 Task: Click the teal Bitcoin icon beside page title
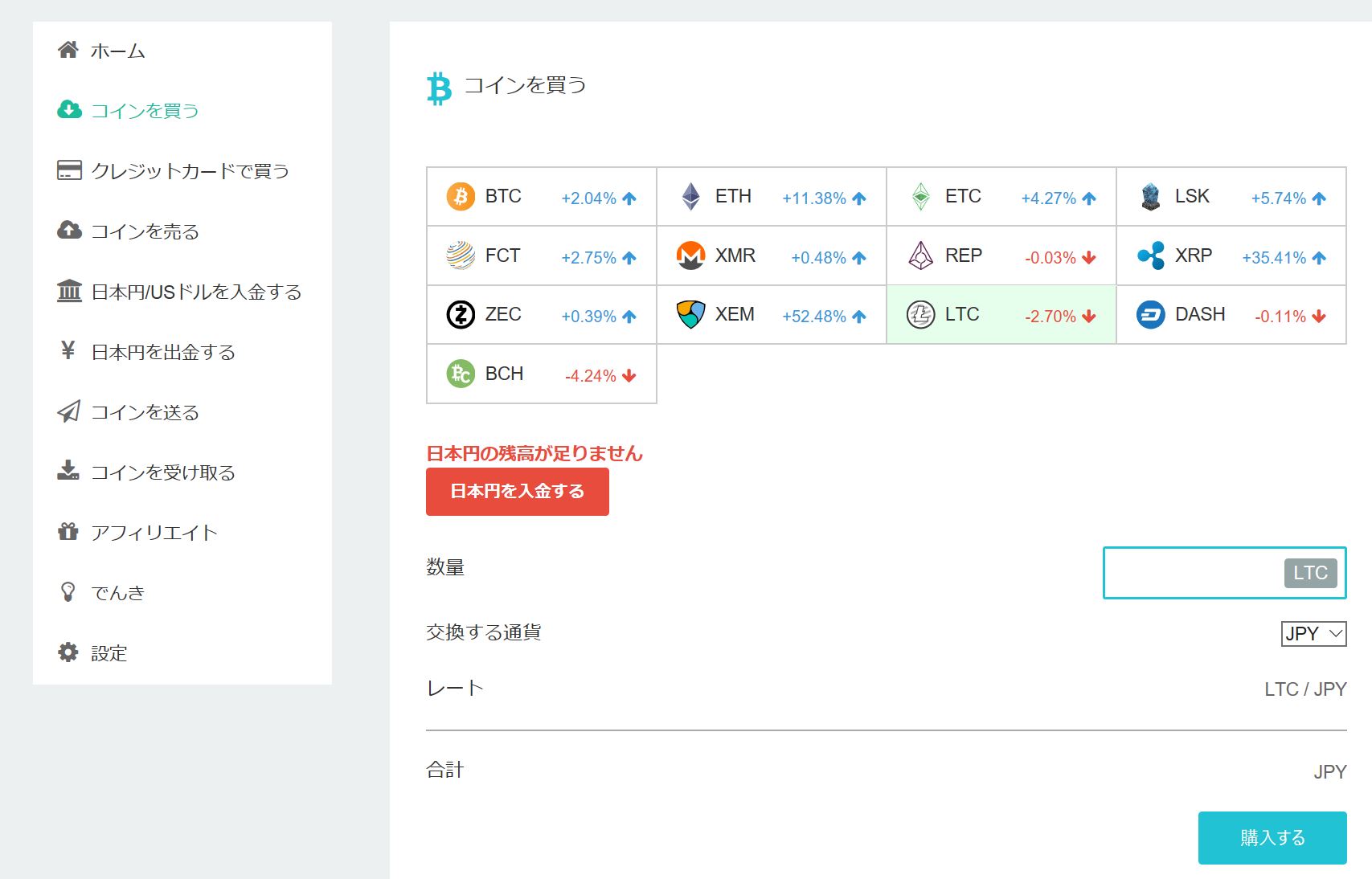tap(439, 88)
